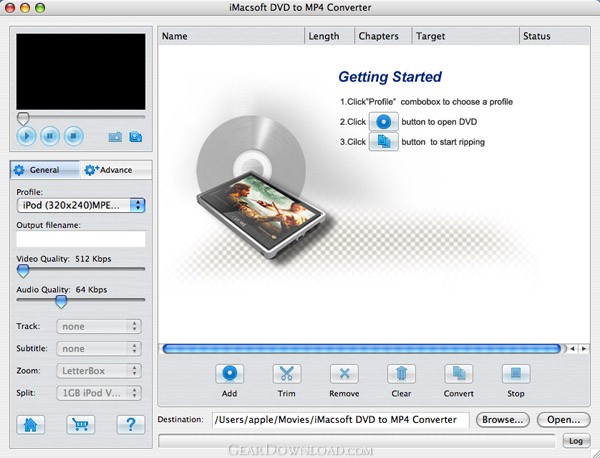This screenshot has height=458, width=600.
Task: Click the Audio Quality 64 Kbps label
Action: (x=62, y=290)
